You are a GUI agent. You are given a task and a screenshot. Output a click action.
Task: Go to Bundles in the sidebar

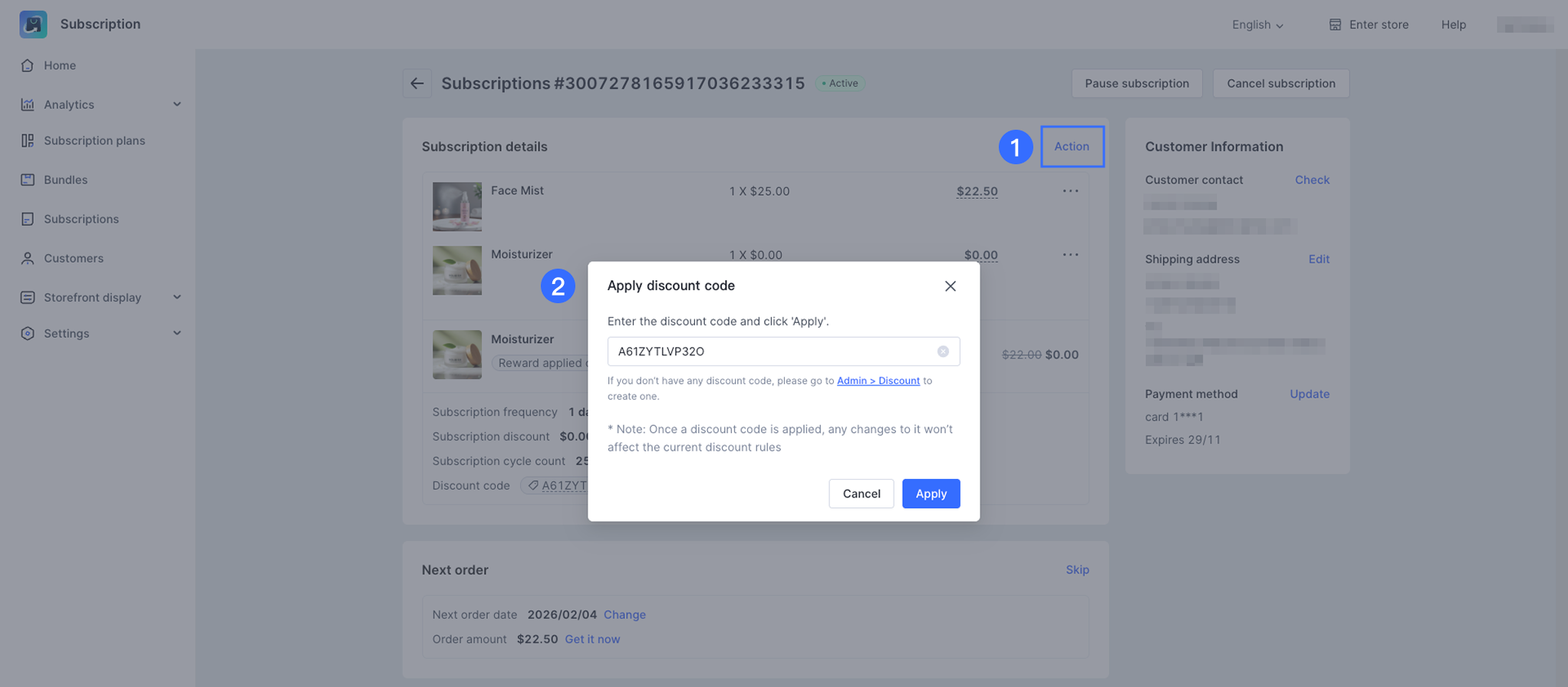coord(65,180)
